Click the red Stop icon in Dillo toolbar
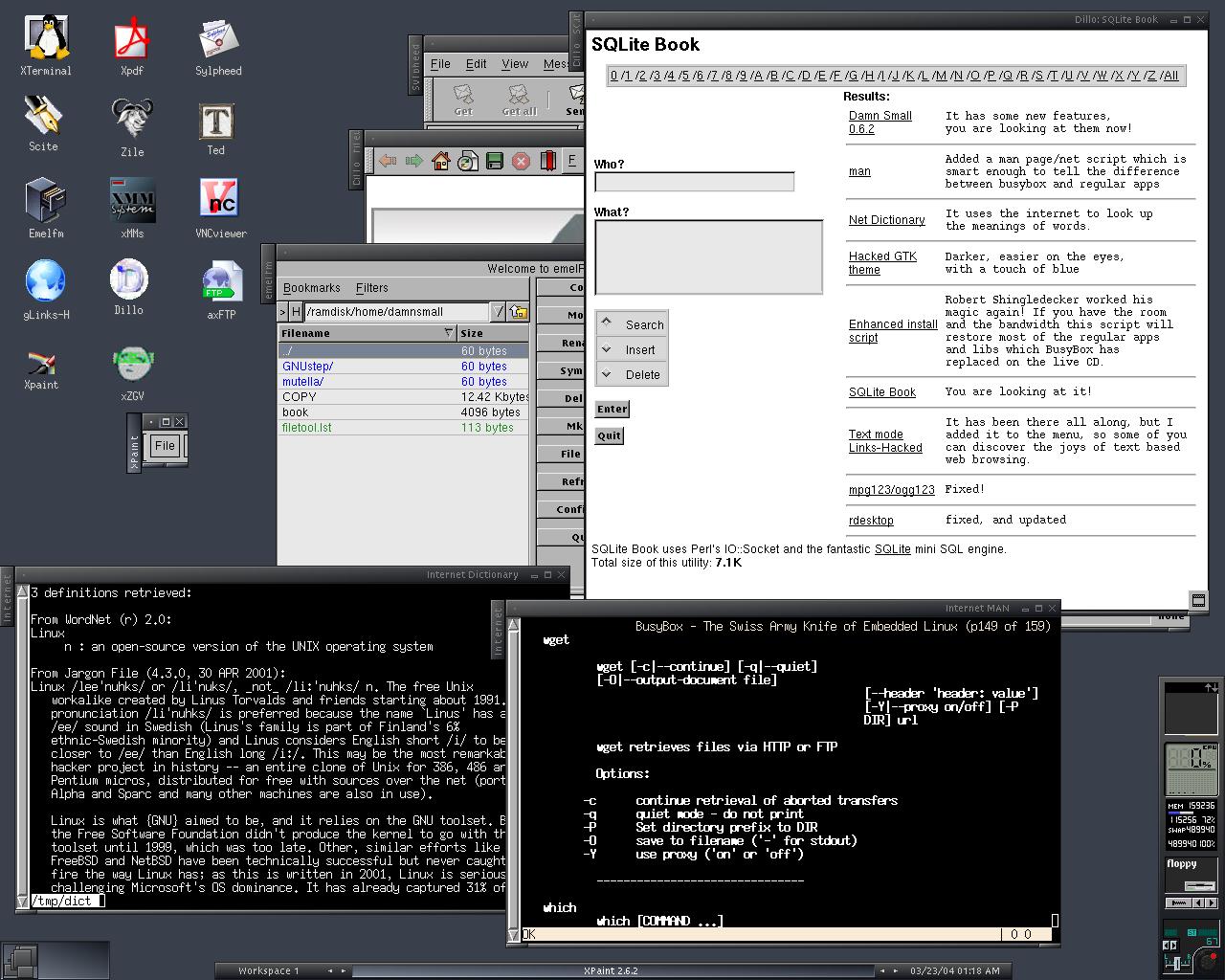The image size is (1225, 980). 522,161
